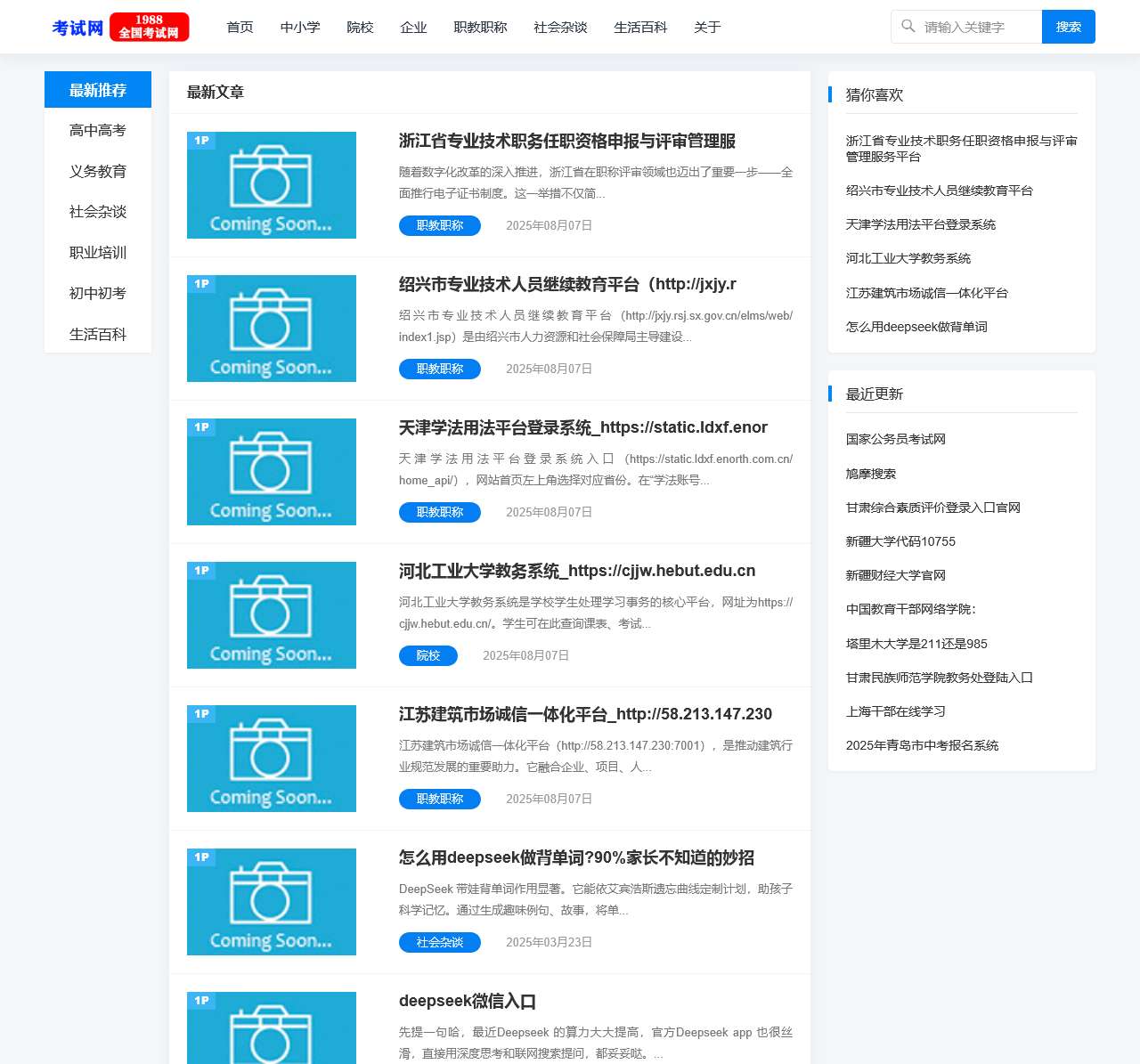This screenshot has width=1140, height=1064.
Task: Open the 社会杂谈 navigation item
Action: click(559, 28)
